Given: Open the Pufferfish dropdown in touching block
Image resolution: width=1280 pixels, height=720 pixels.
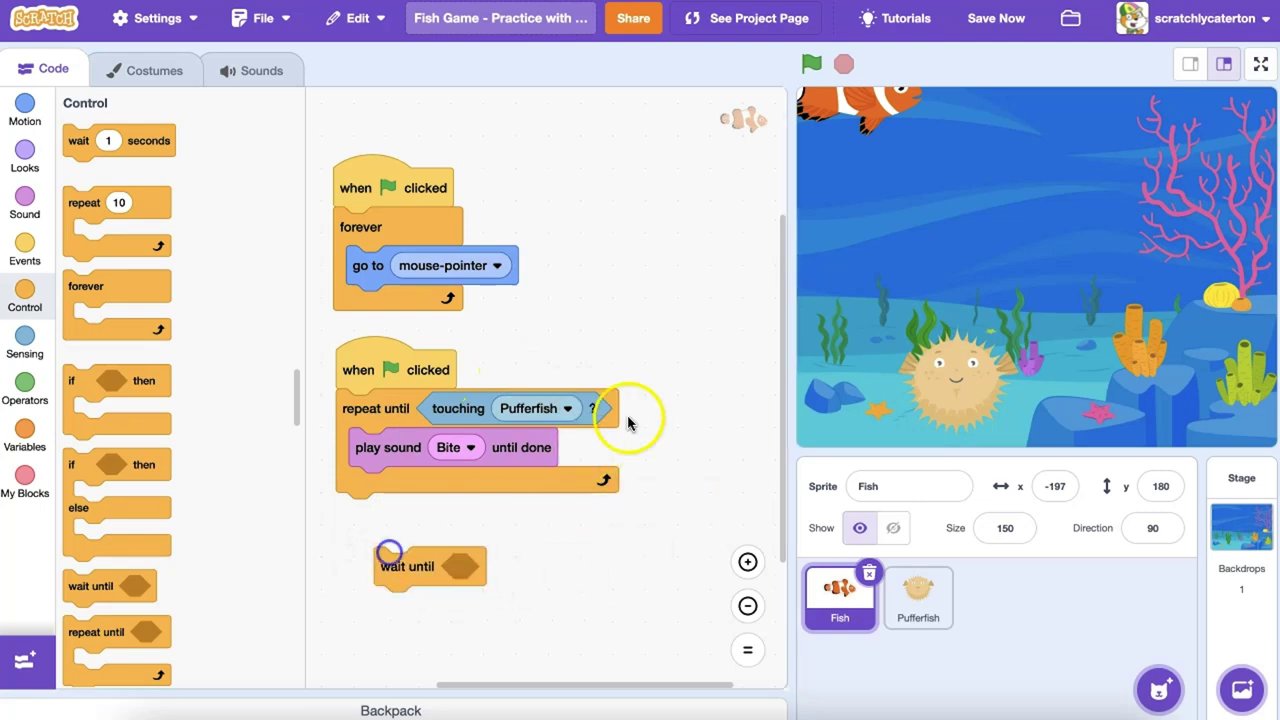Looking at the screenshot, I should point(567,409).
